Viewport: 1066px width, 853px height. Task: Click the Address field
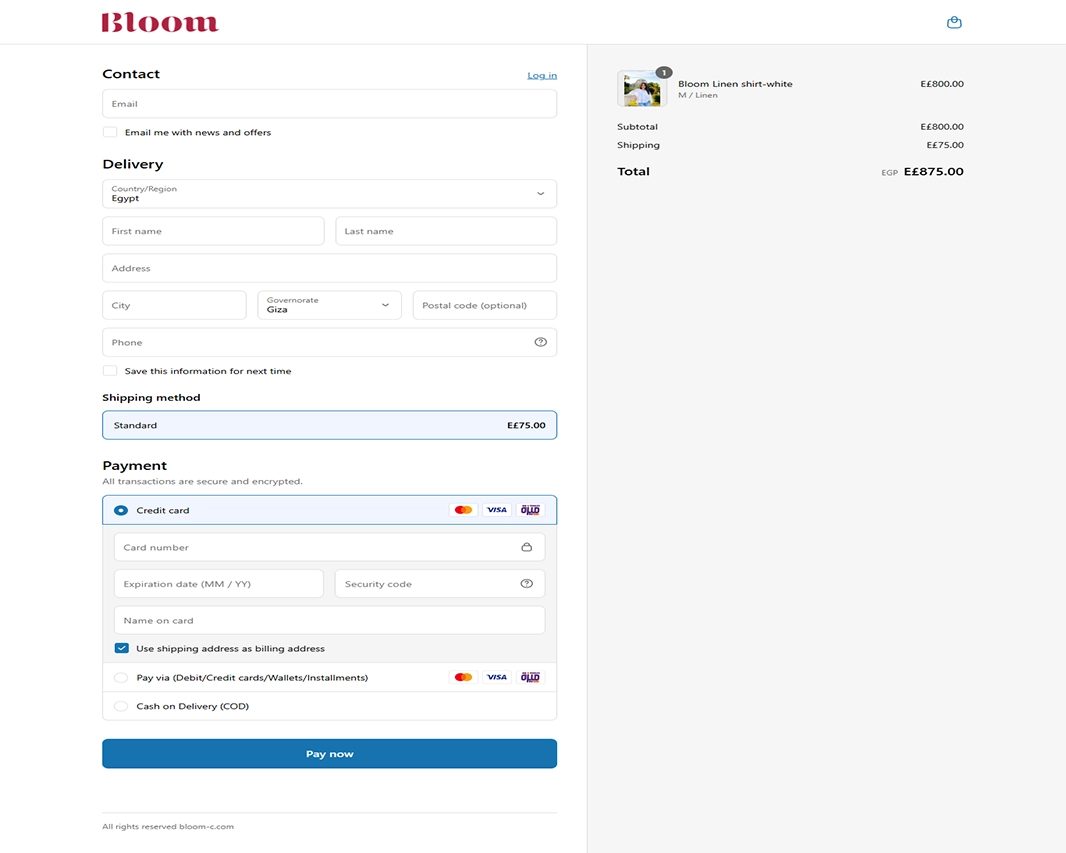(x=330, y=268)
